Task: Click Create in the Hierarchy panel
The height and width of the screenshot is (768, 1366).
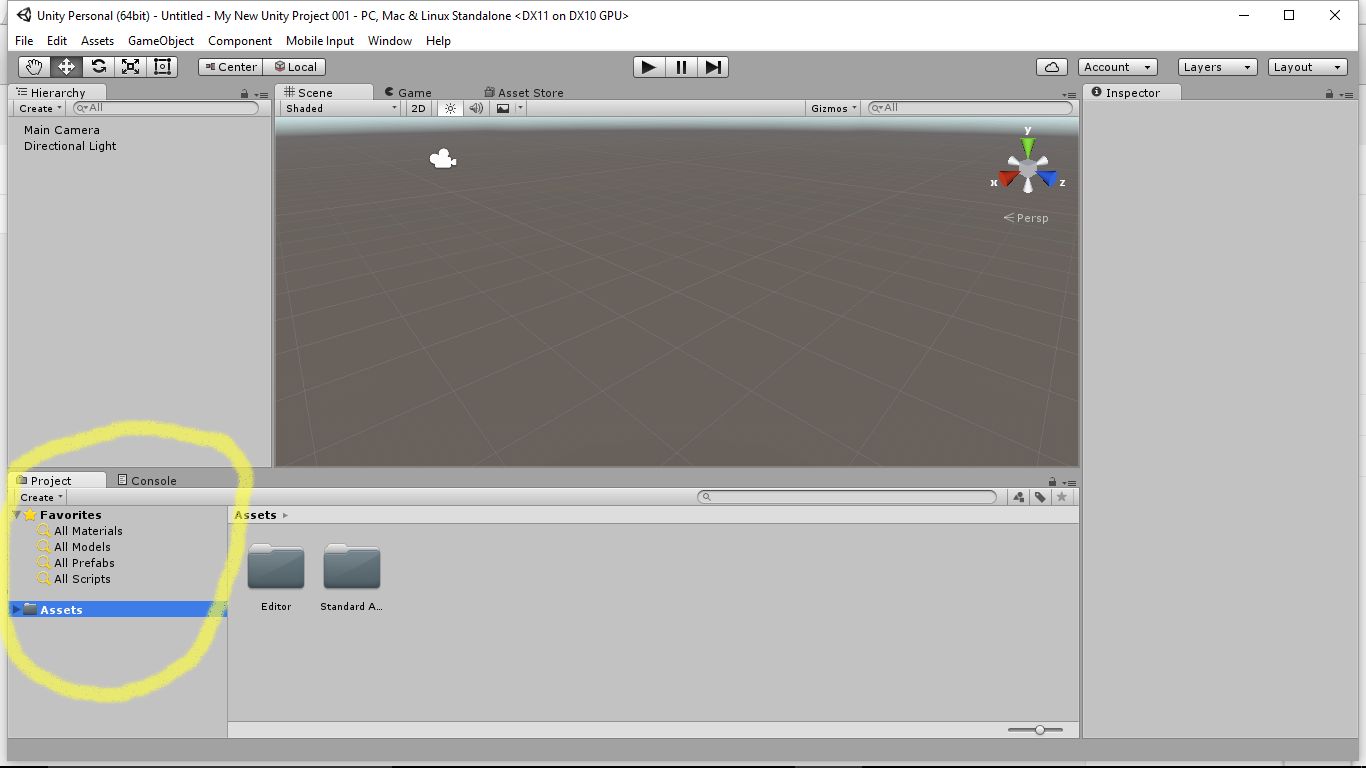Action: coord(38,108)
